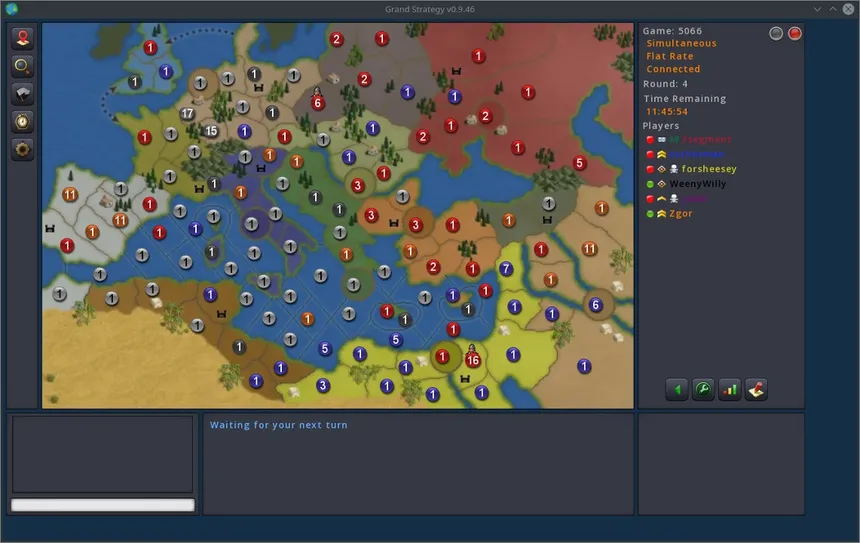Open the stopwatch timer button

pyautogui.click(x=22, y=121)
